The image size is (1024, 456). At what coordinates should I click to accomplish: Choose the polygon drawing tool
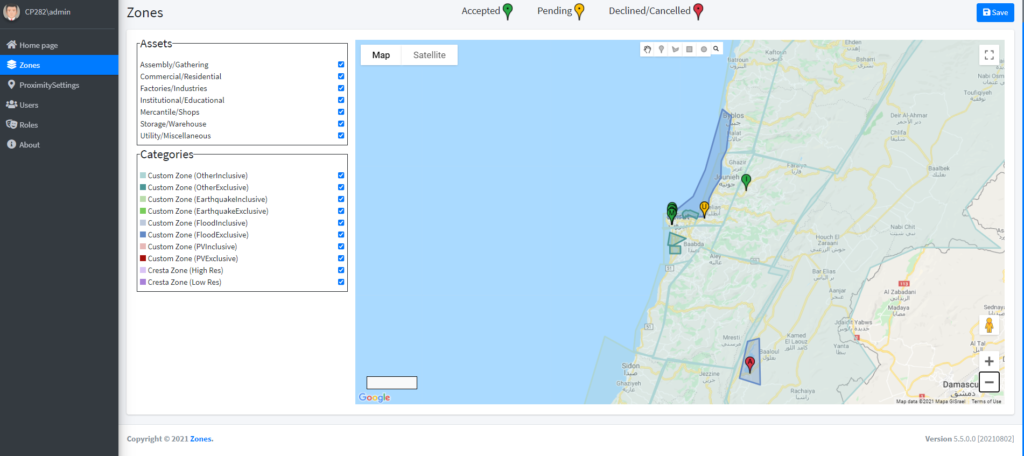coord(675,49)
